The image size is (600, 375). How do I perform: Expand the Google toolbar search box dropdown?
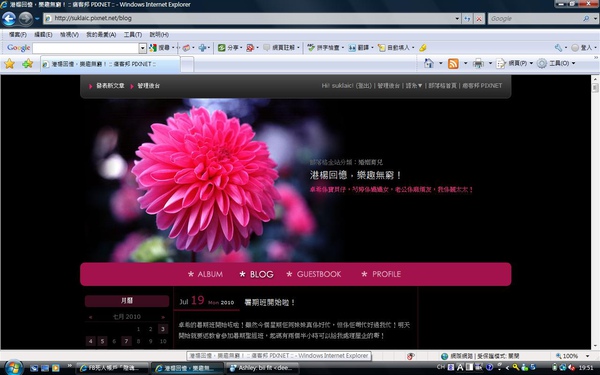(142, 48)
